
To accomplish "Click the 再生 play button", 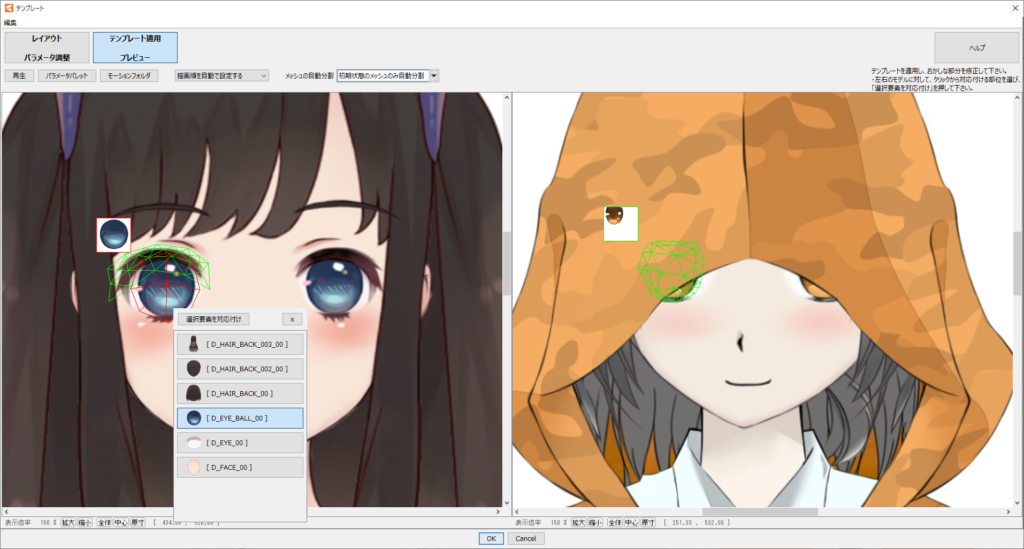I will tap(19, 76).
